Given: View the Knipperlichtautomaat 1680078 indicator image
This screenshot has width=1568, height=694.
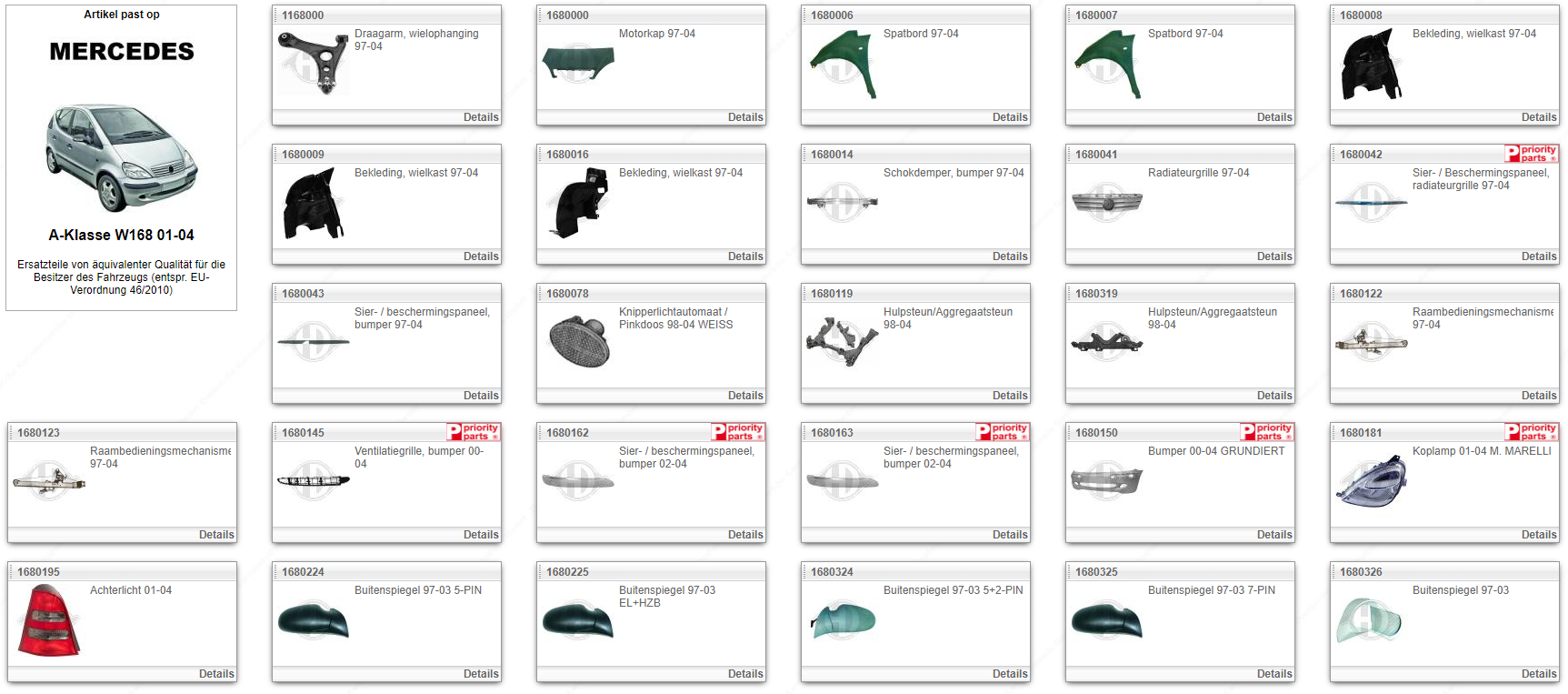Looking at the screenshot, I should [x=578, y=341].
